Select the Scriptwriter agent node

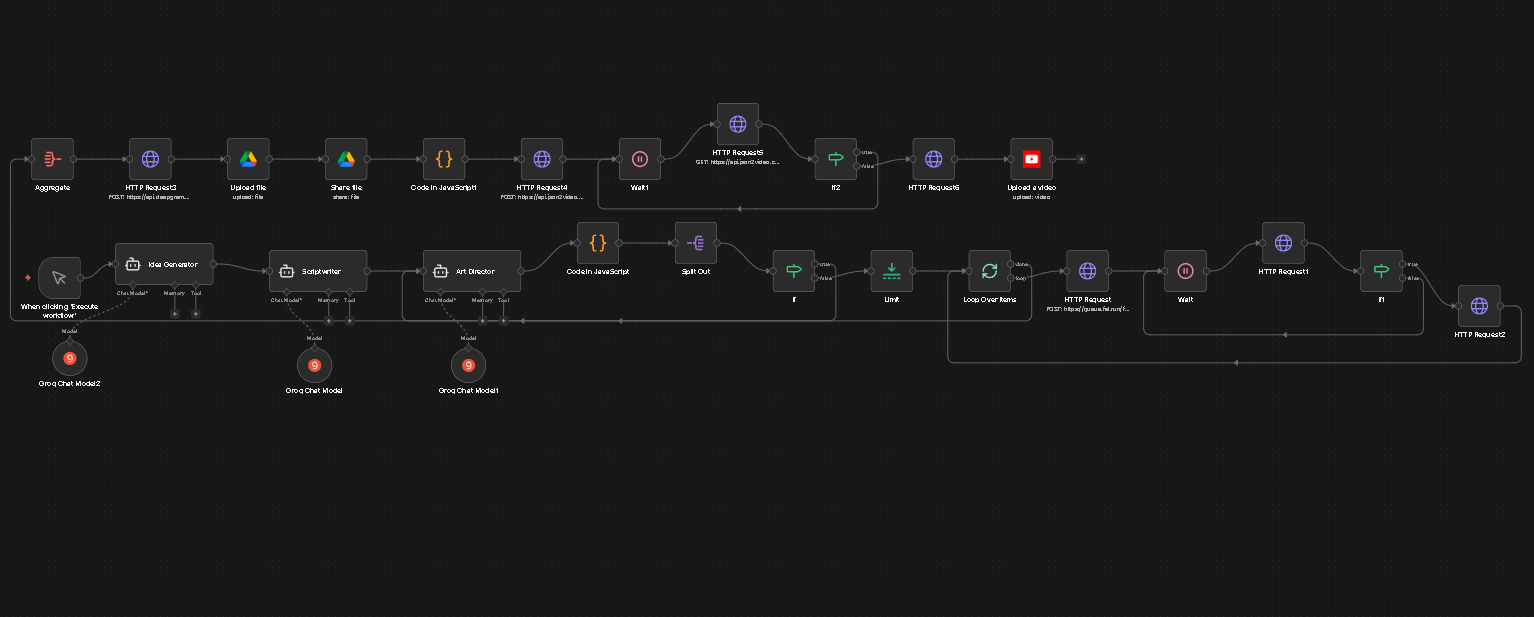pos(318,271)
